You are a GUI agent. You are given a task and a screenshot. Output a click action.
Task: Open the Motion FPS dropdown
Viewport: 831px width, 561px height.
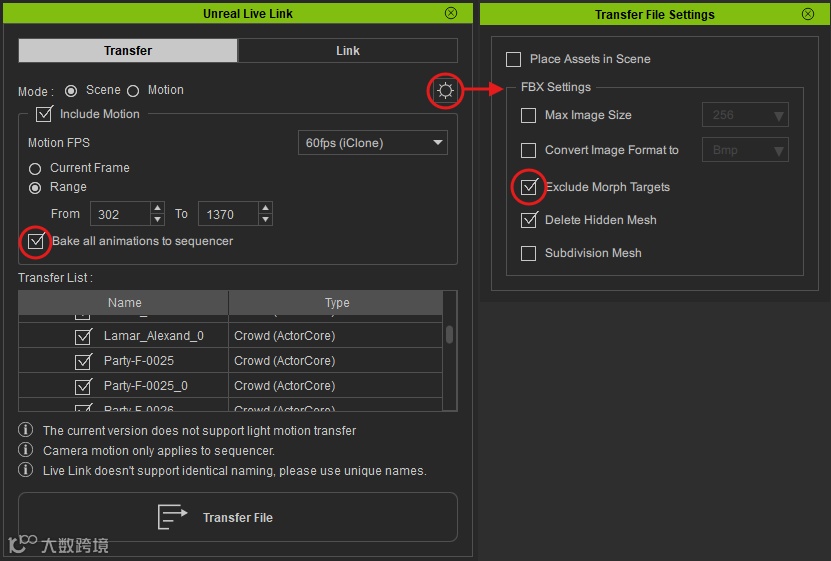tap(373, 143)
